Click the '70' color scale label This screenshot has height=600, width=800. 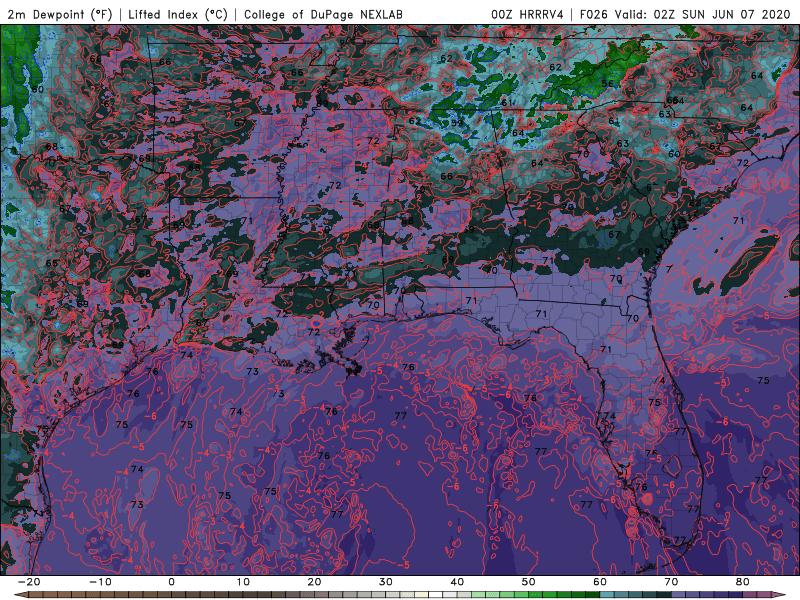click(x=671, y=582)
